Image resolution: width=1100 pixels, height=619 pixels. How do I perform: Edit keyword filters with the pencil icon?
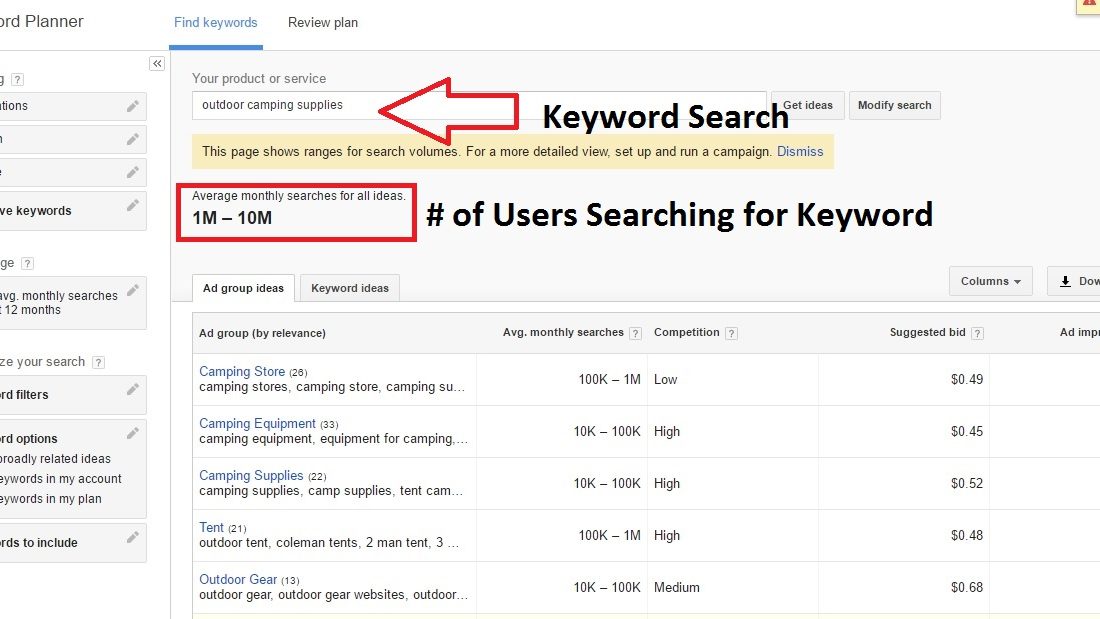[133, 390]
